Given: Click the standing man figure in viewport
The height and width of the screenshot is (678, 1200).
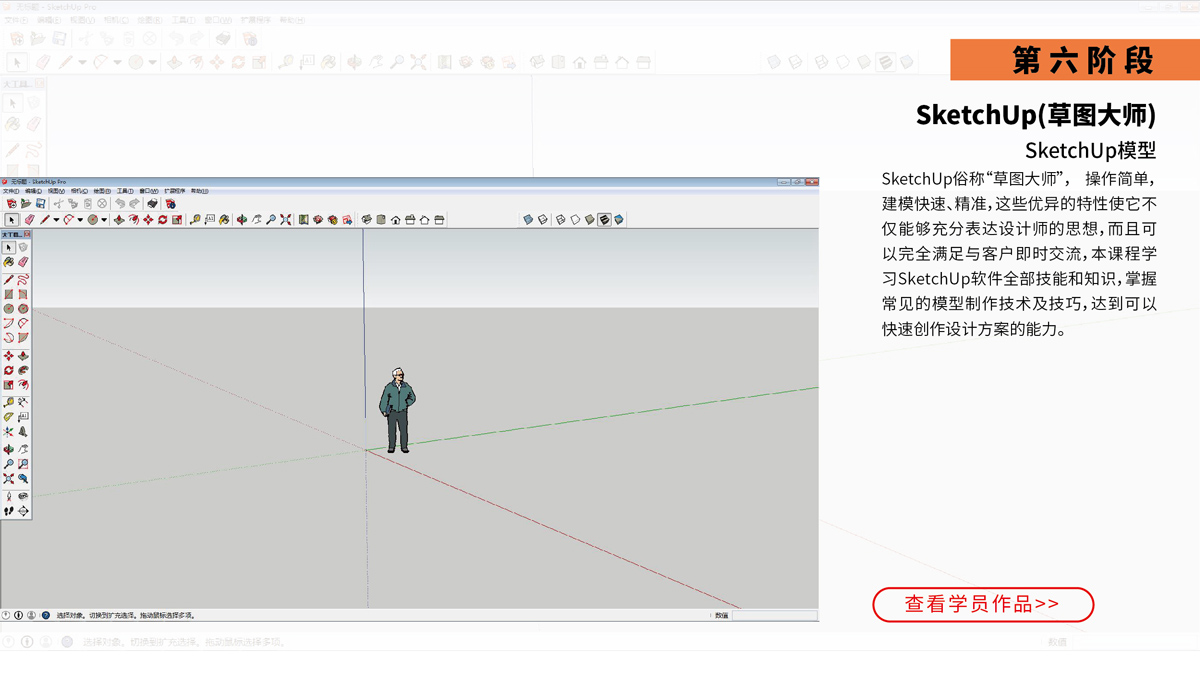Looking at the screenshot, I should pyautogui.click(x=397, y=410).
